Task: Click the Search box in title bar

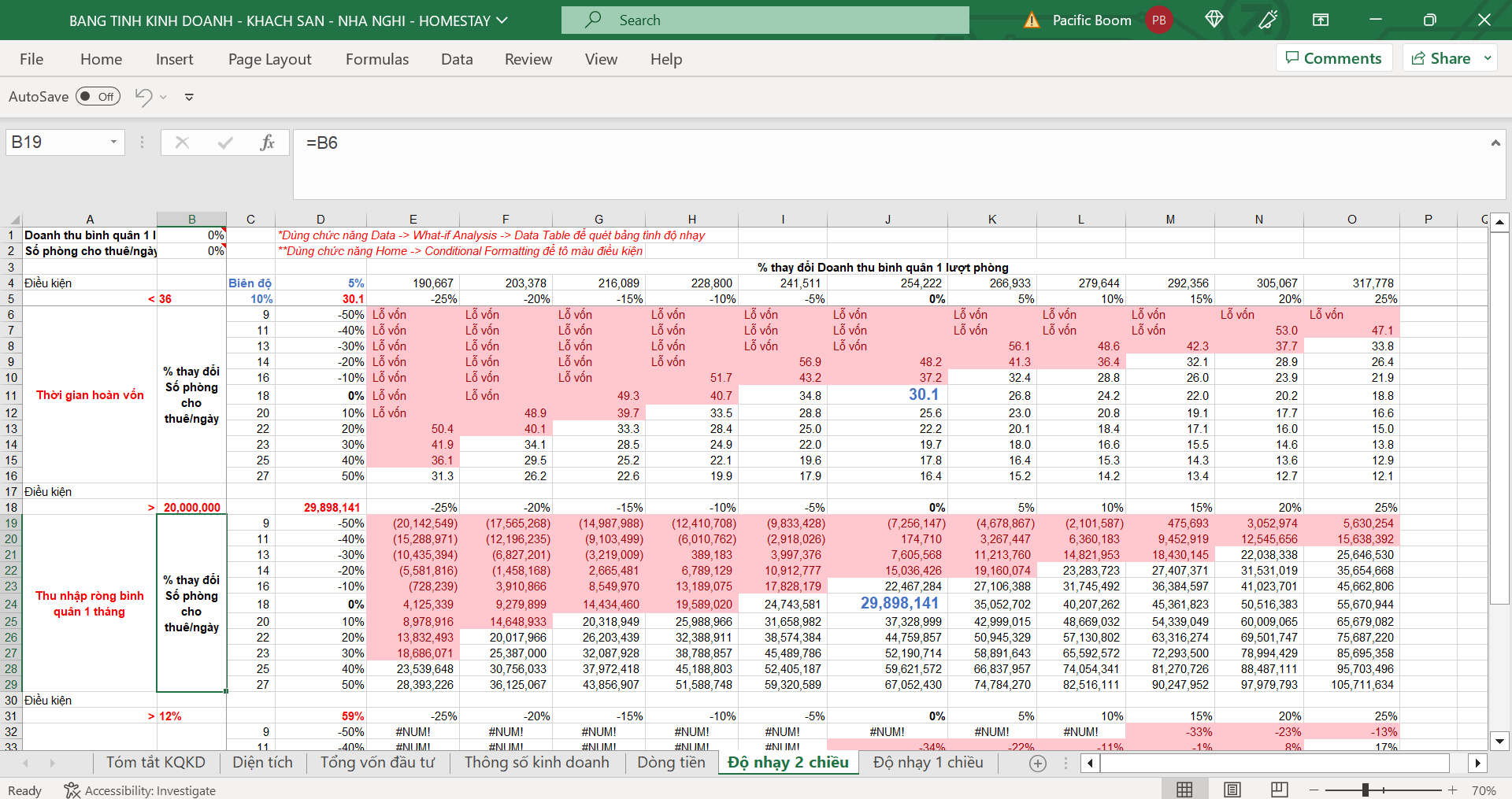Action: coord(765,20)
